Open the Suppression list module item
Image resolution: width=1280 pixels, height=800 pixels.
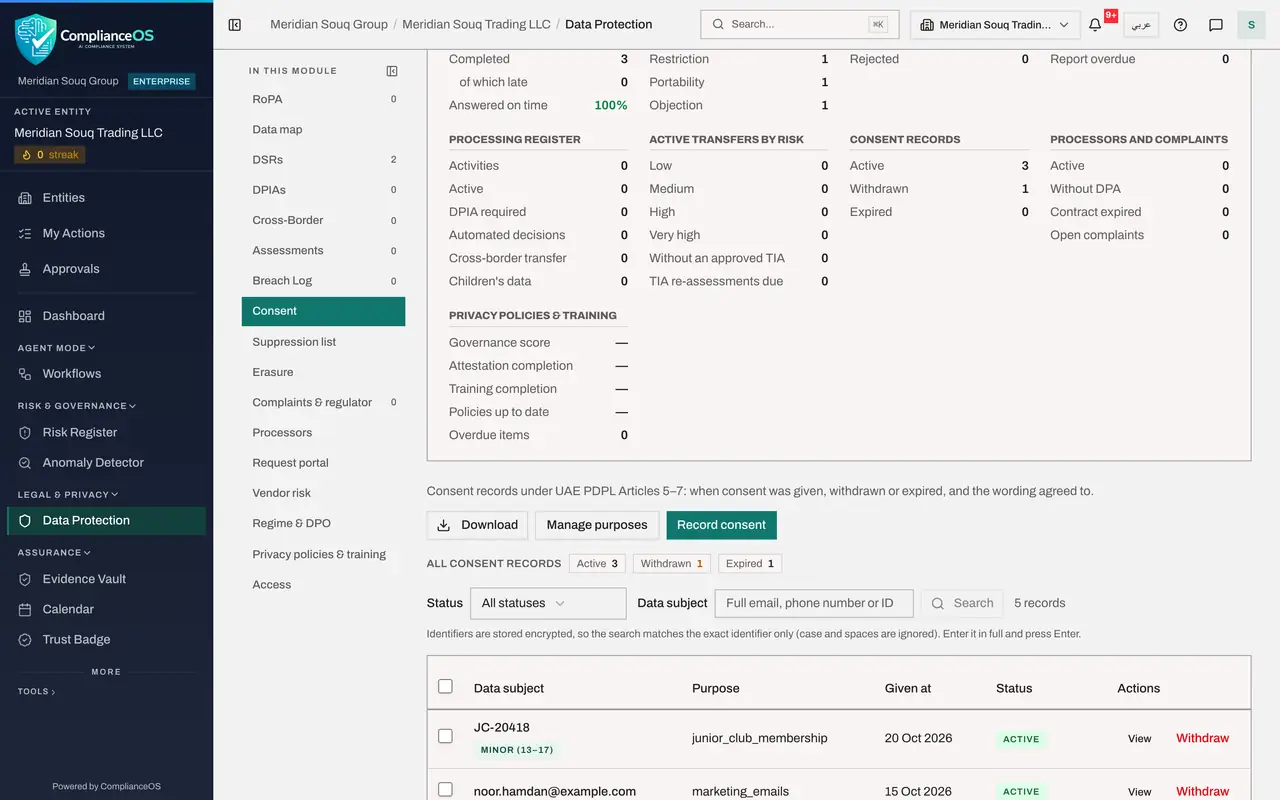pyautogui.click(x=323, y=342)
